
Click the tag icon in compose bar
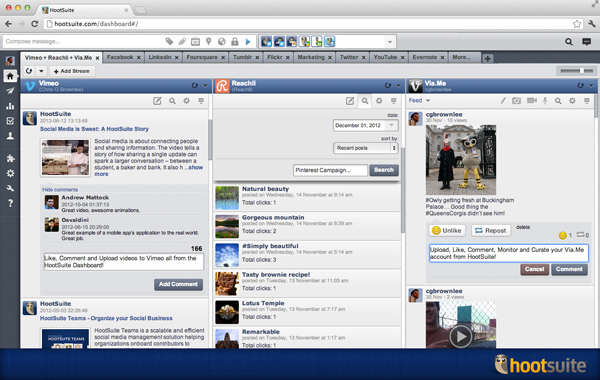click(x=169, y=41)
